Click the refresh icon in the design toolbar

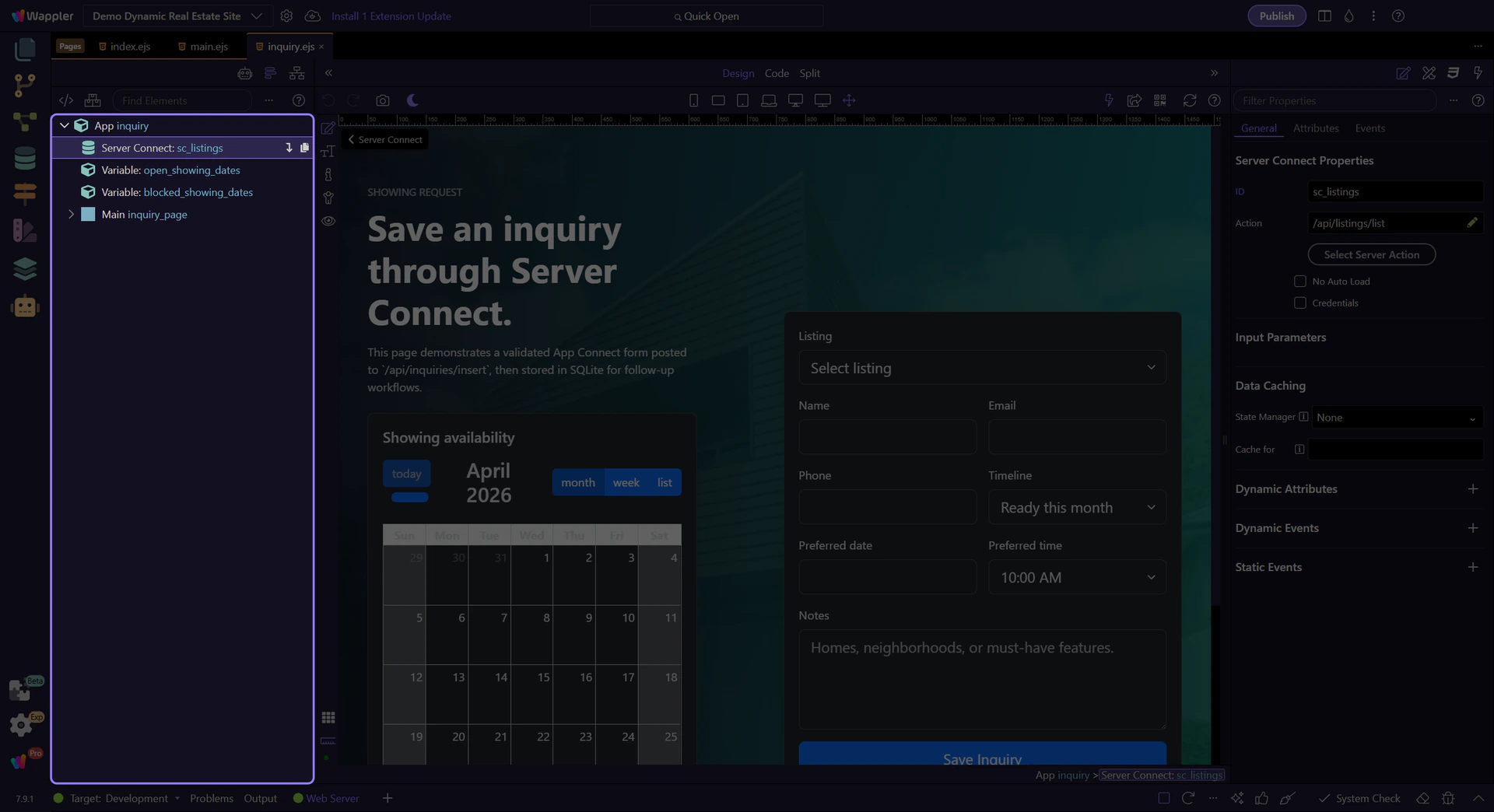1189,100
